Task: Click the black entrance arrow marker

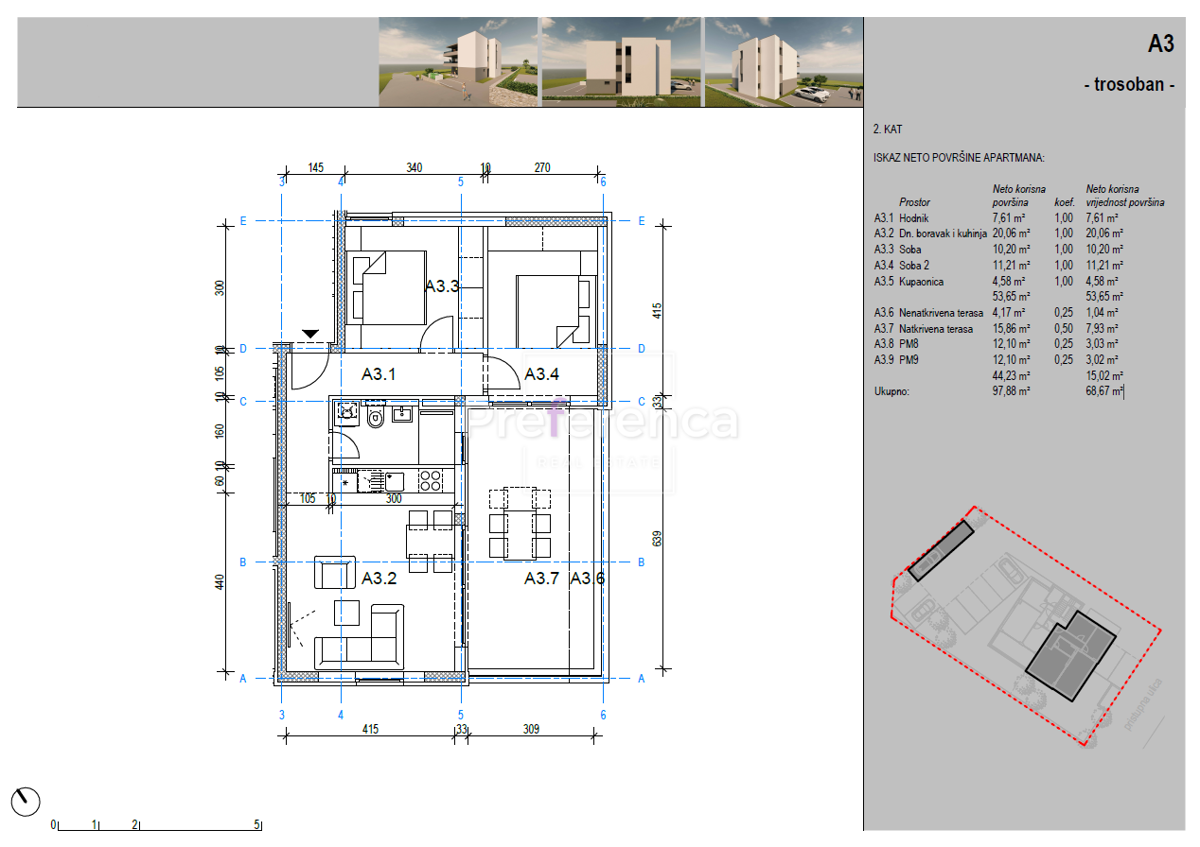Action: (310, 333)
